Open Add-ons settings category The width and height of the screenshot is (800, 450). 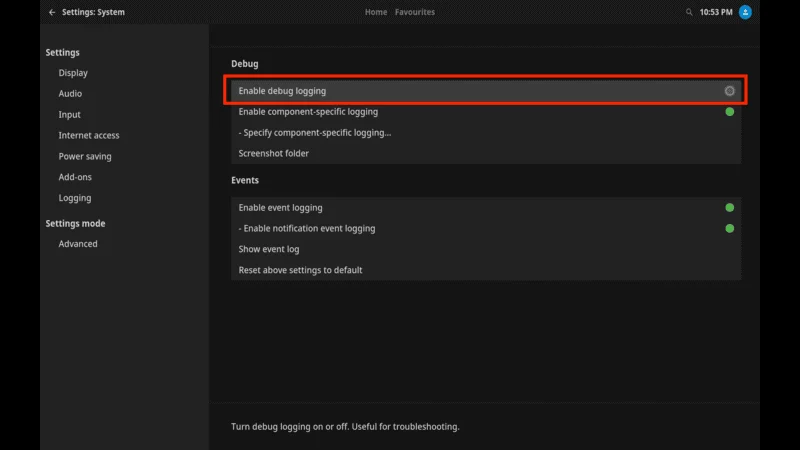pos(75,177)
